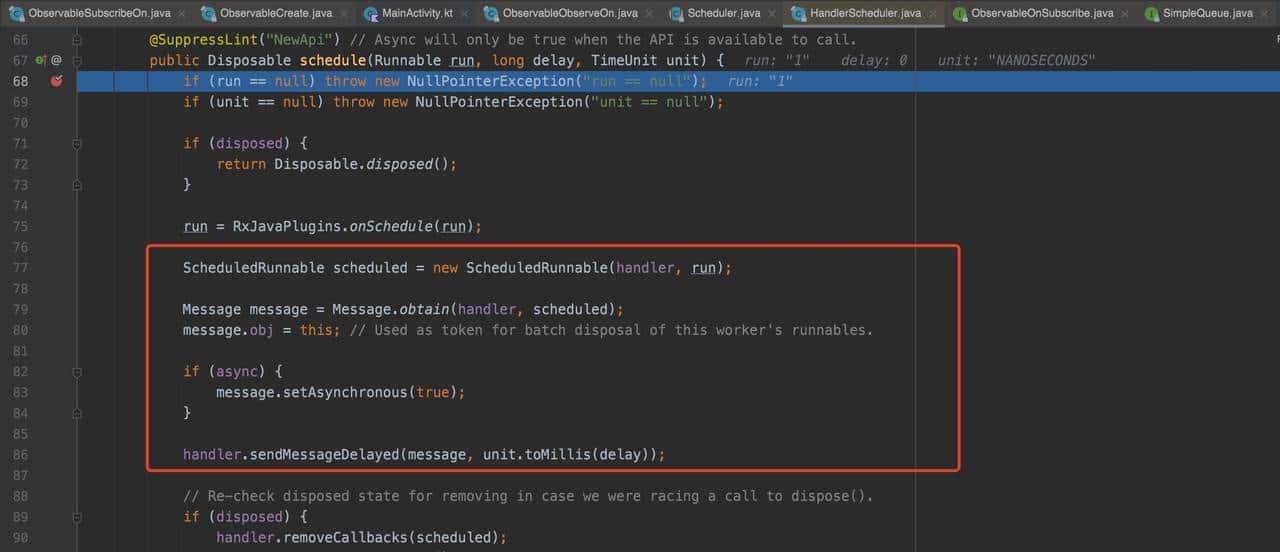
Task: Click message.obj = this statement
Action: pos(261,330)
